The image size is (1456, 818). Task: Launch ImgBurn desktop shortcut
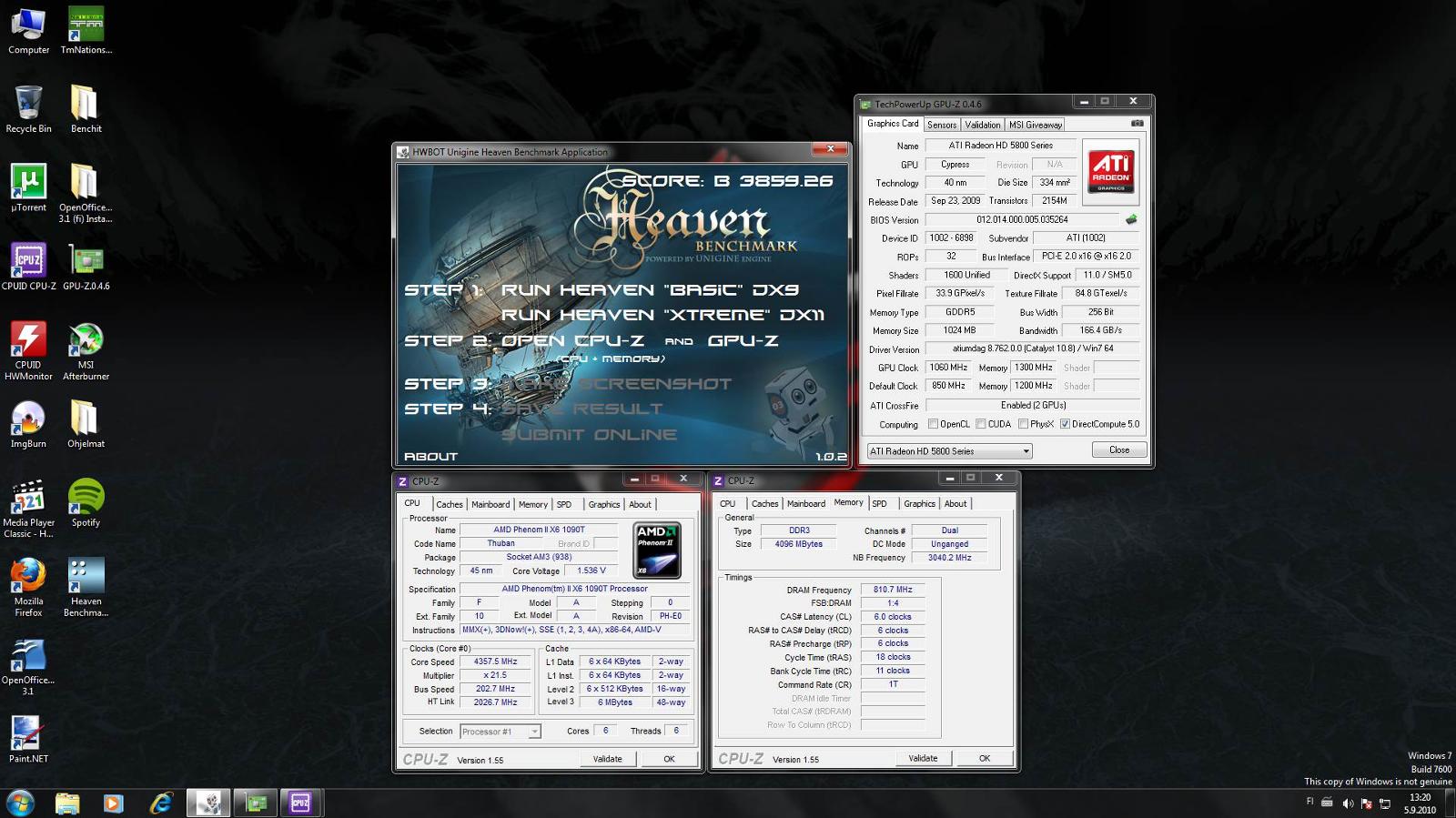[28, 424]
